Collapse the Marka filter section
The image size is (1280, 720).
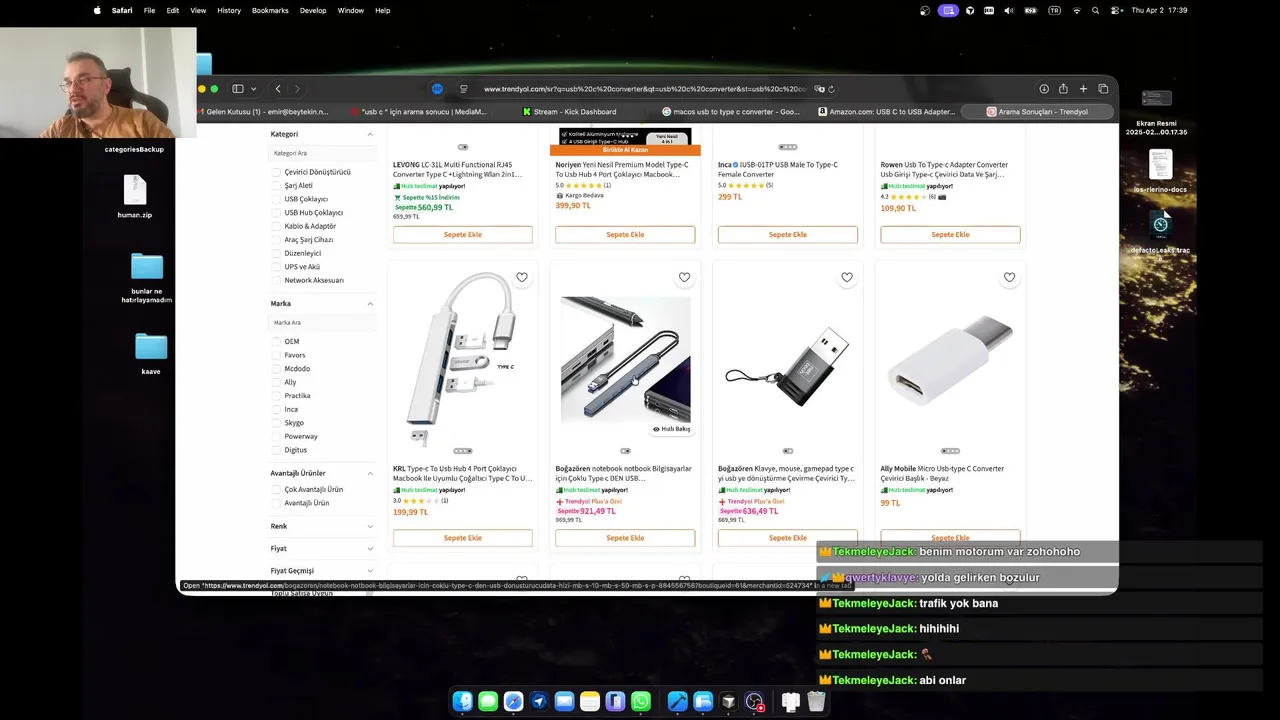370,303
